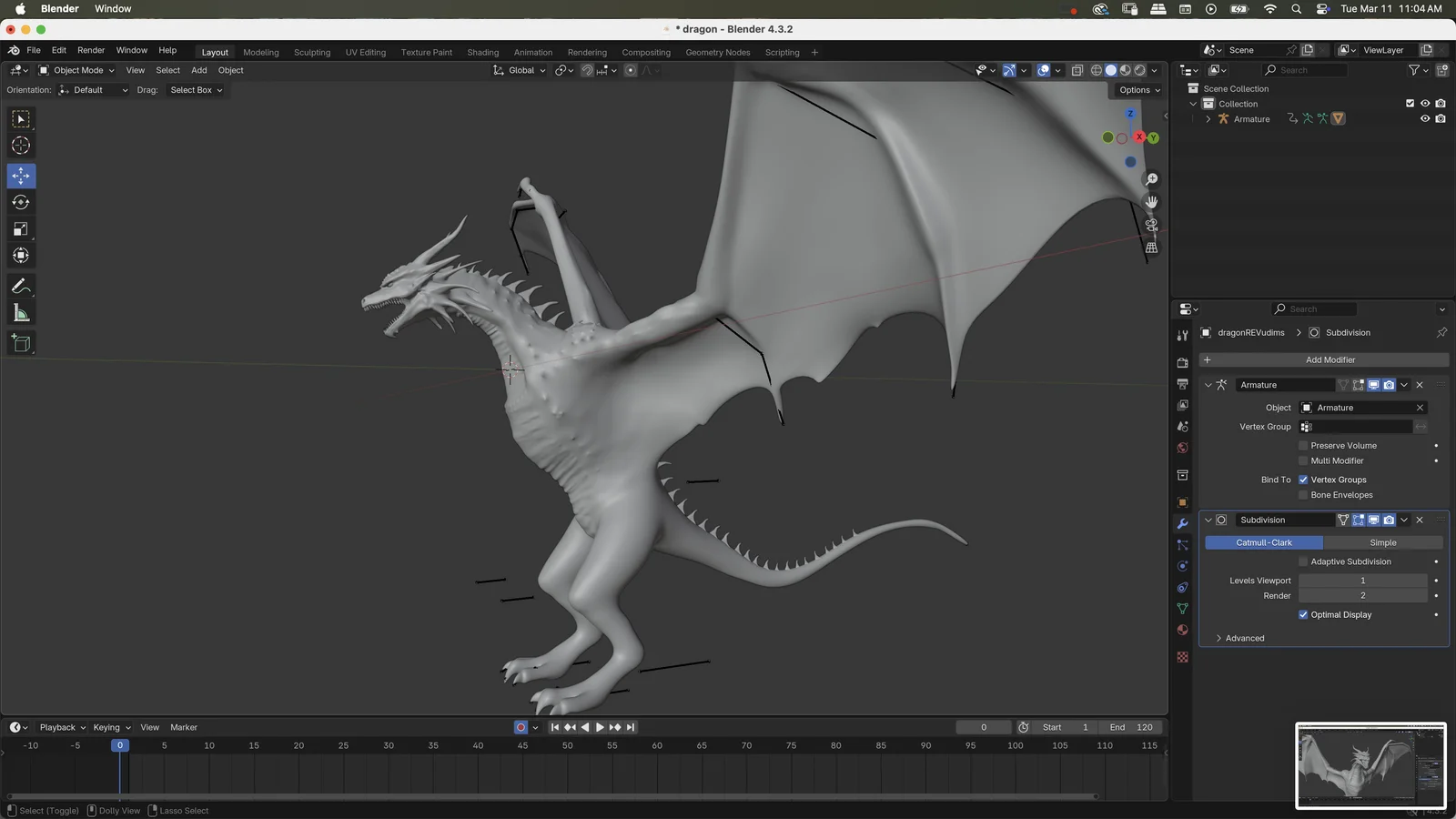Screen dimensions: 1456x819
Task: Select the Rotate tool in the toolbar
Action: click(20, 202)
